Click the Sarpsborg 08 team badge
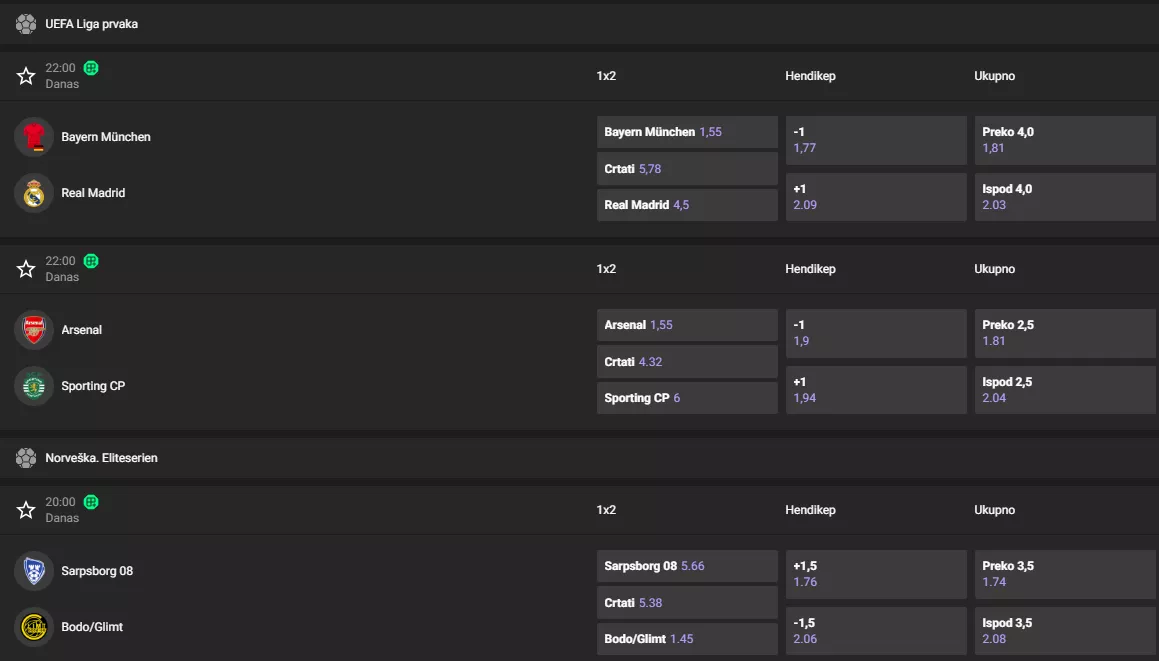 tap(34, 571)
